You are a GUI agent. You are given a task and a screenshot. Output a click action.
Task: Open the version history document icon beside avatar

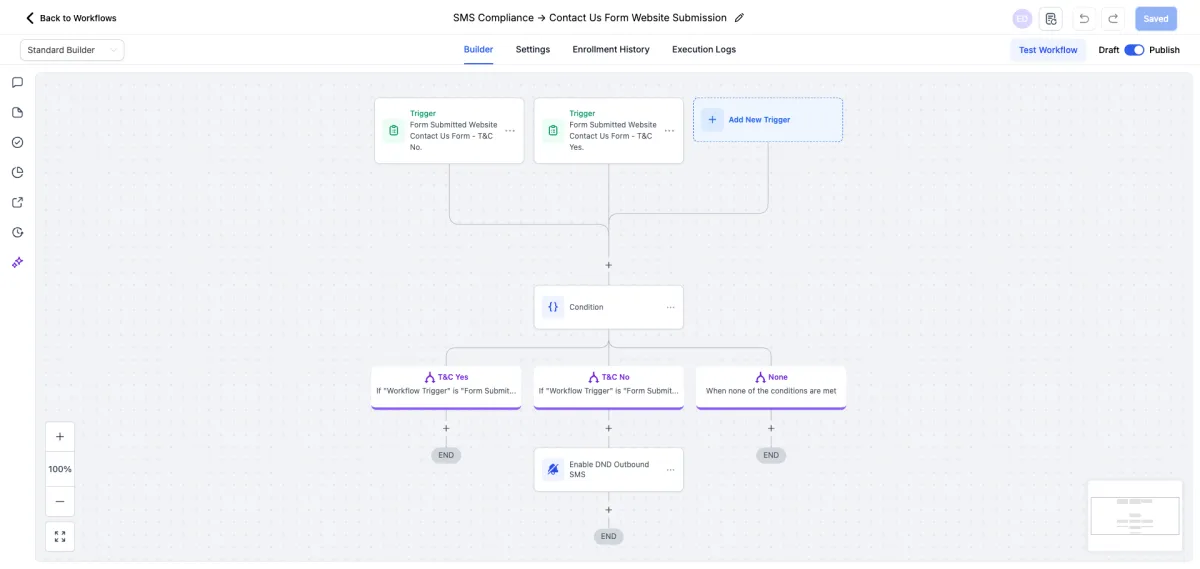(1050, 18)
